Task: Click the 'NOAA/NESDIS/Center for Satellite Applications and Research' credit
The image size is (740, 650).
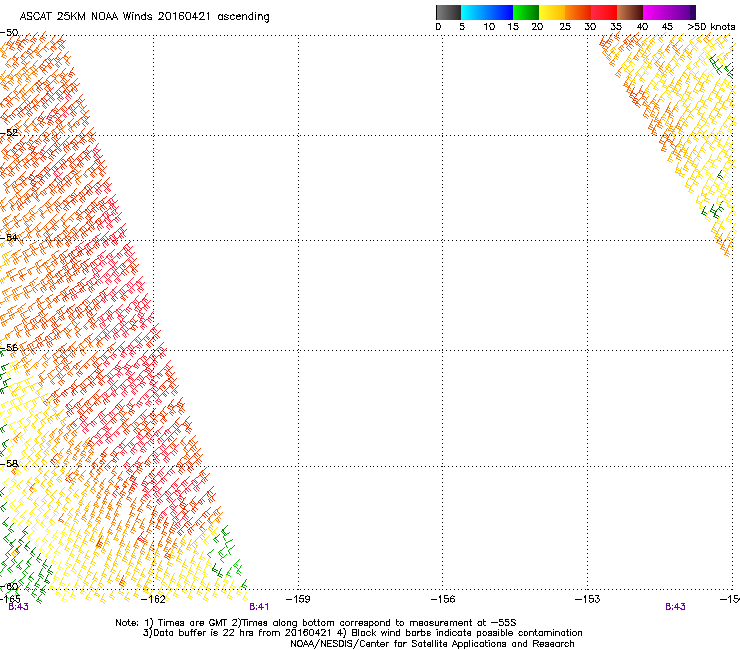Action: pyautogui.click(x=432, y=644)
